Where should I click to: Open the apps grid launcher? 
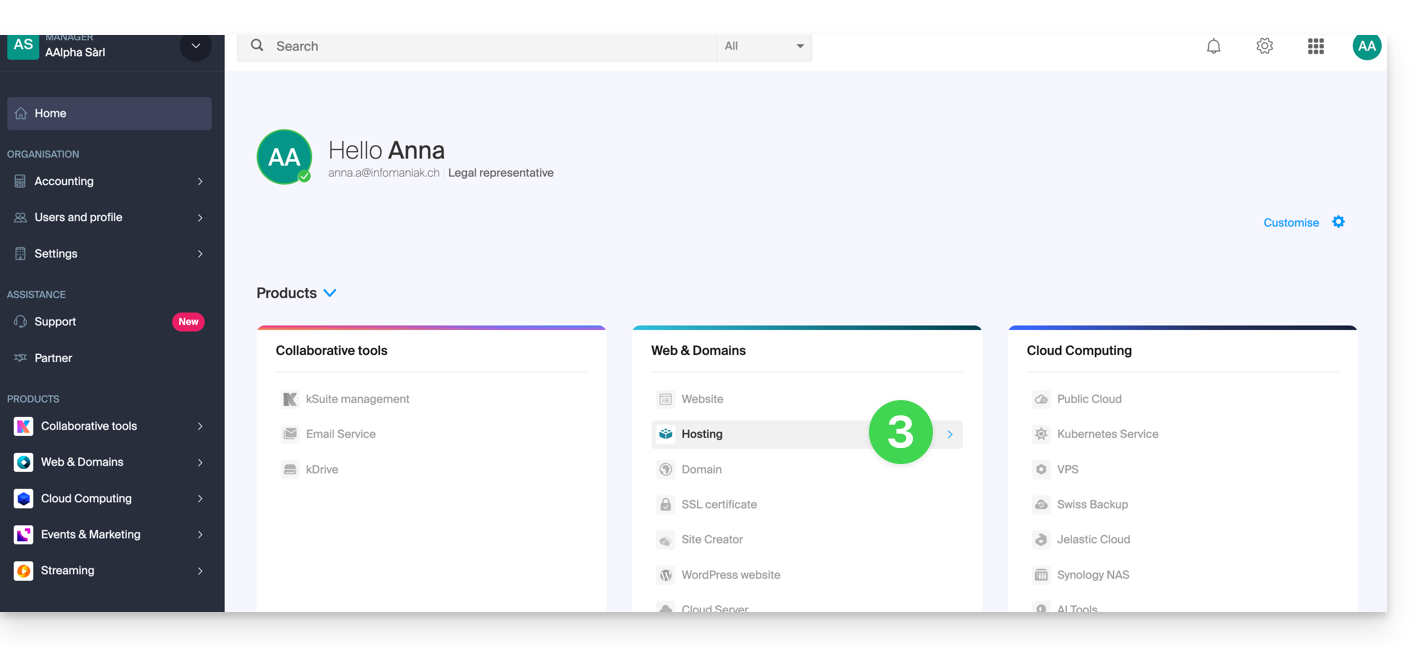1316,46
